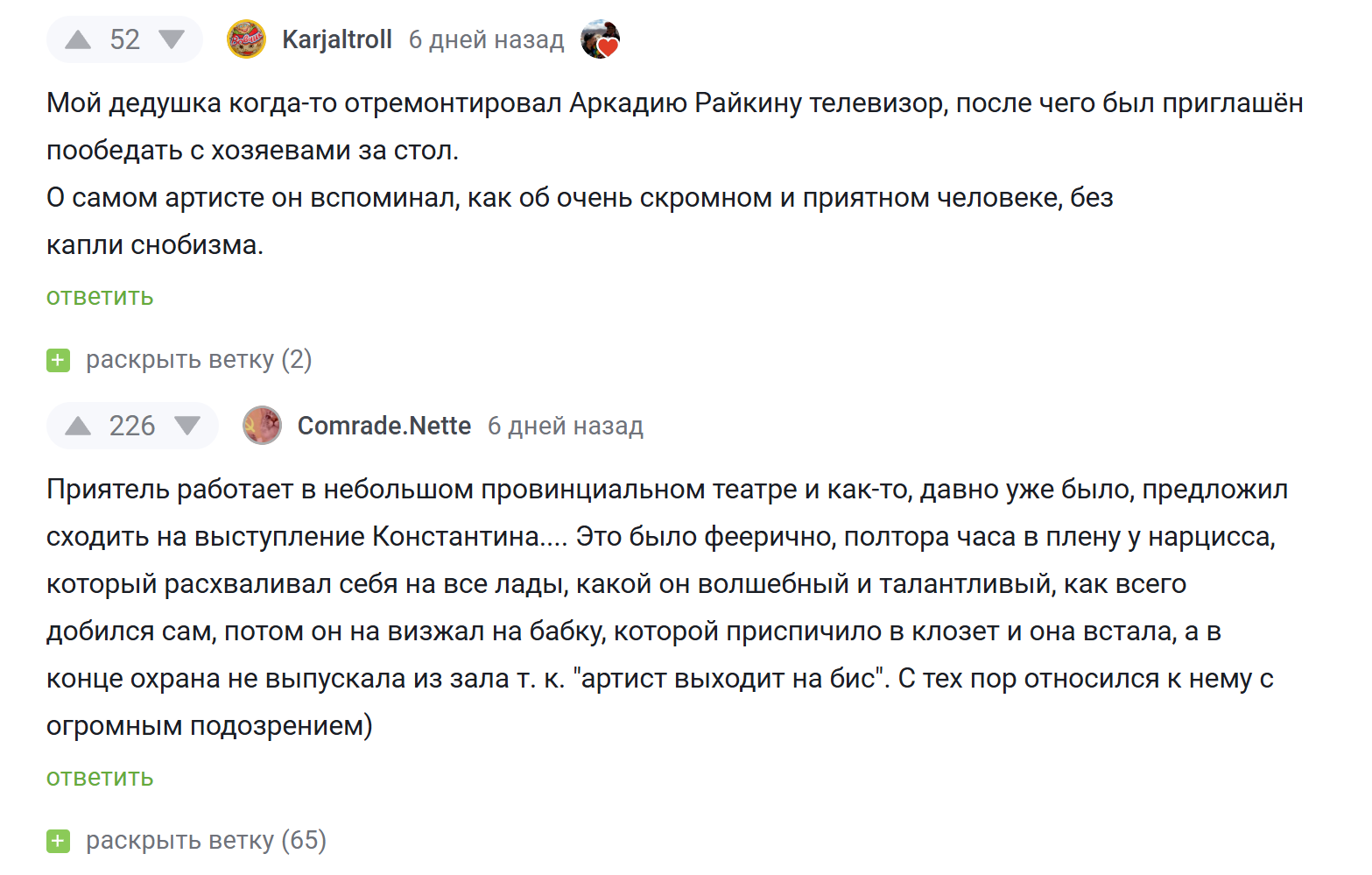This screenshot has width=1372, height=875.
Task: Downvote Comrade.Nette's comment
Action: [x=187, y=426]
